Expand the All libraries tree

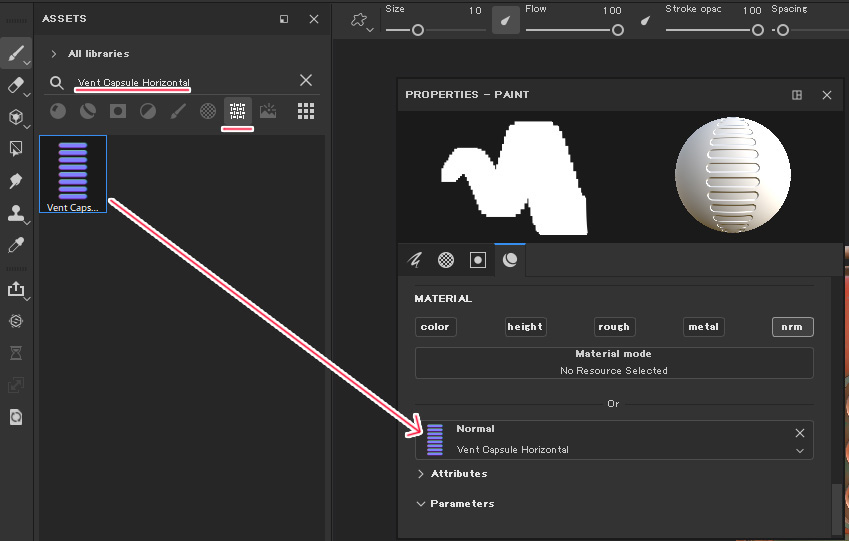click(53, 54)
